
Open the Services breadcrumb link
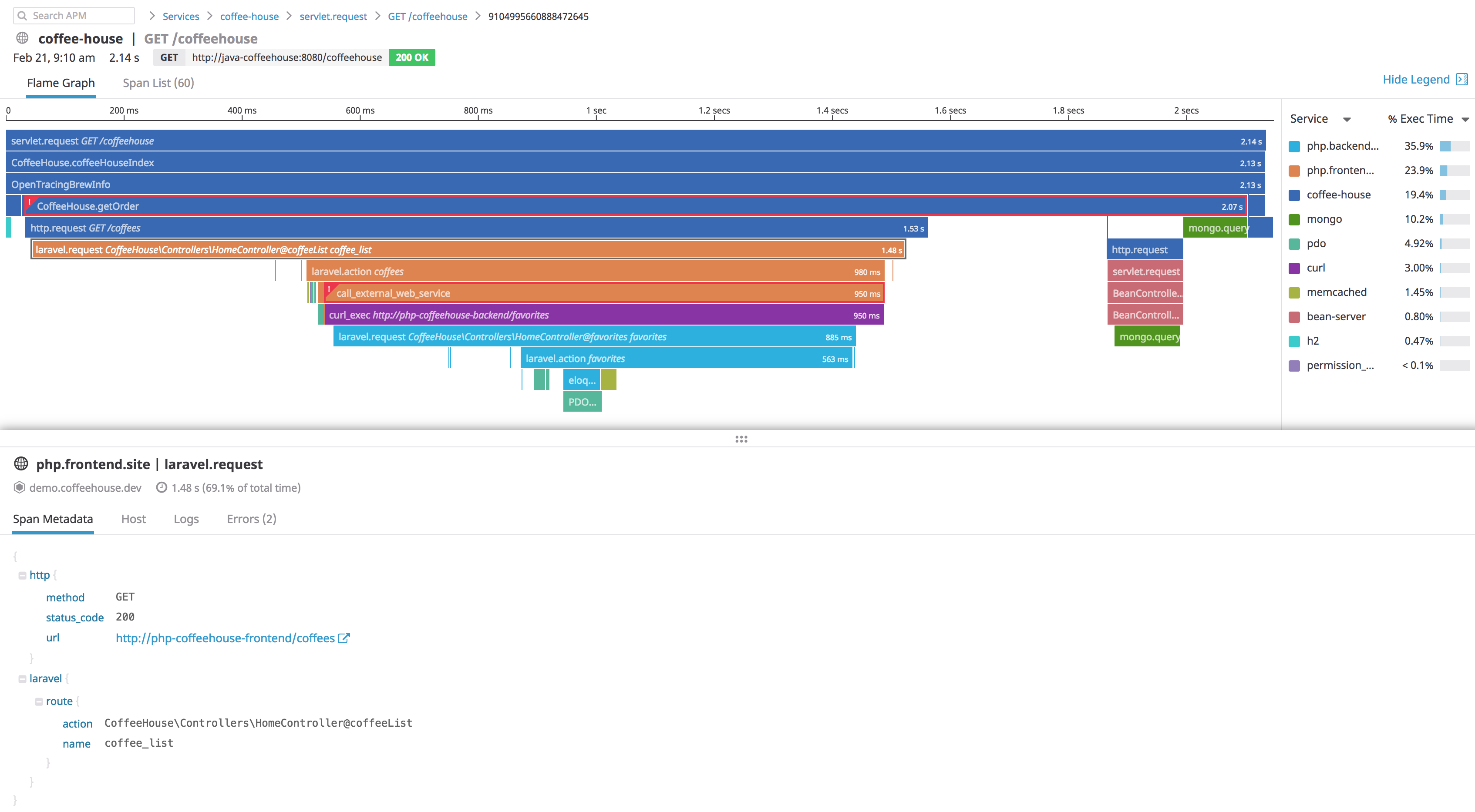tap(180, 16)
